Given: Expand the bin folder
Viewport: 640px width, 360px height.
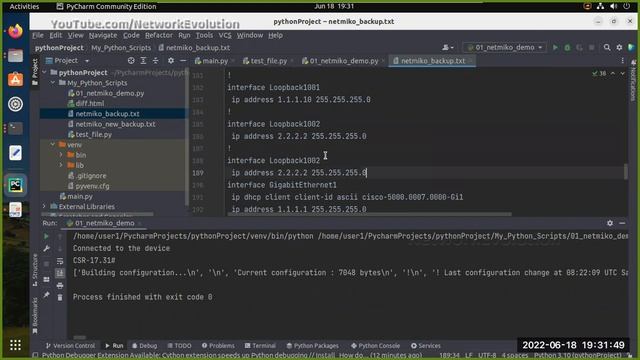Looking at the screenshot, I should [61, 155].
